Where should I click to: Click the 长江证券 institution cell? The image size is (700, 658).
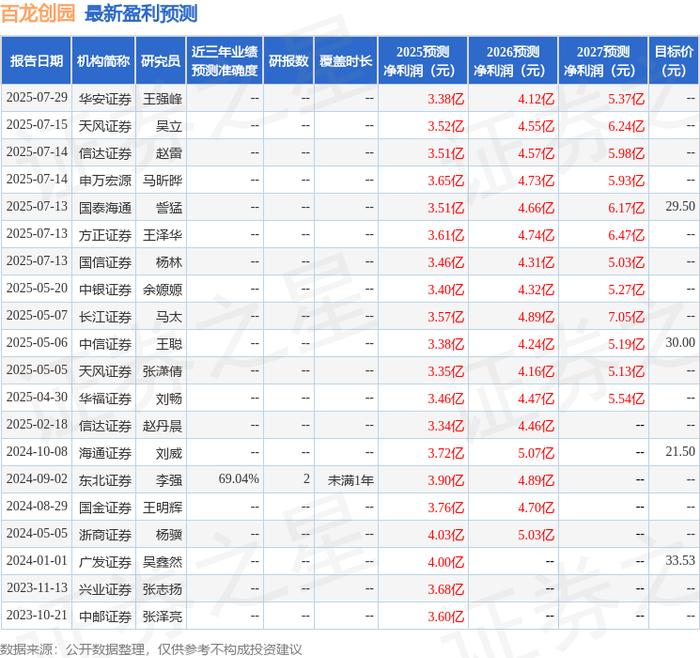click(105, 317)
